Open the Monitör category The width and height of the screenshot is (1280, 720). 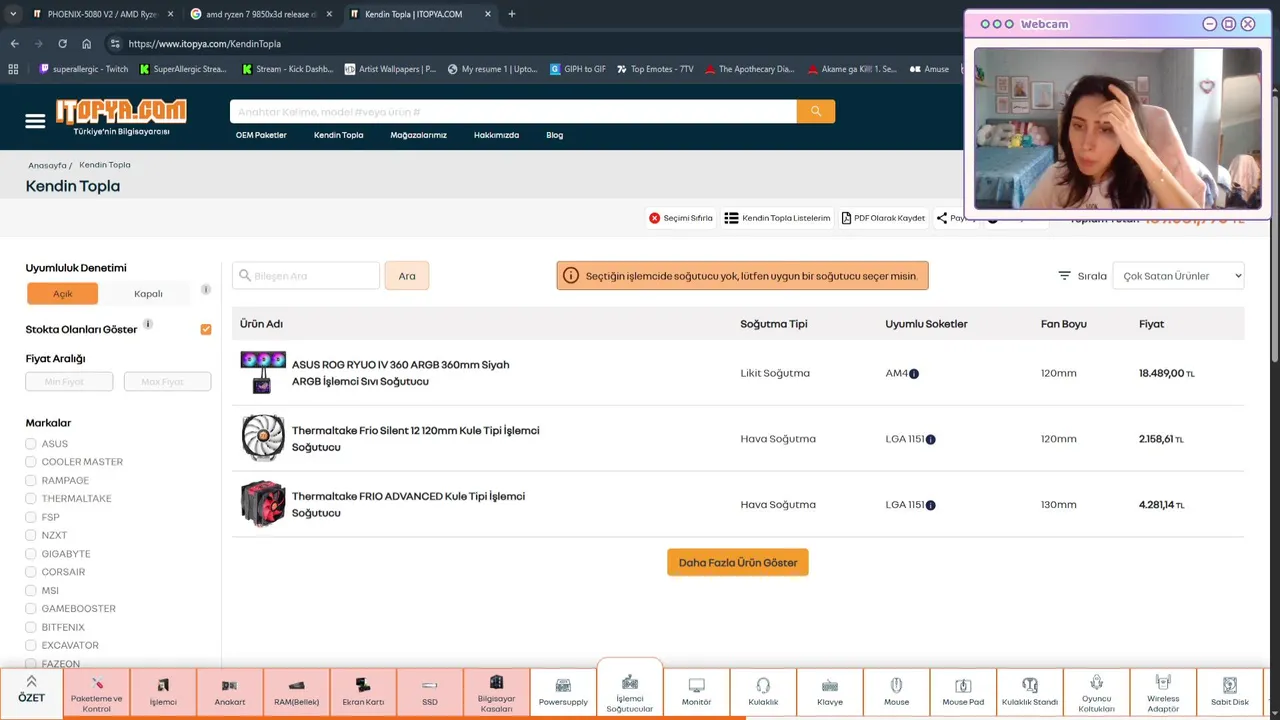click(x=696, y=693)
